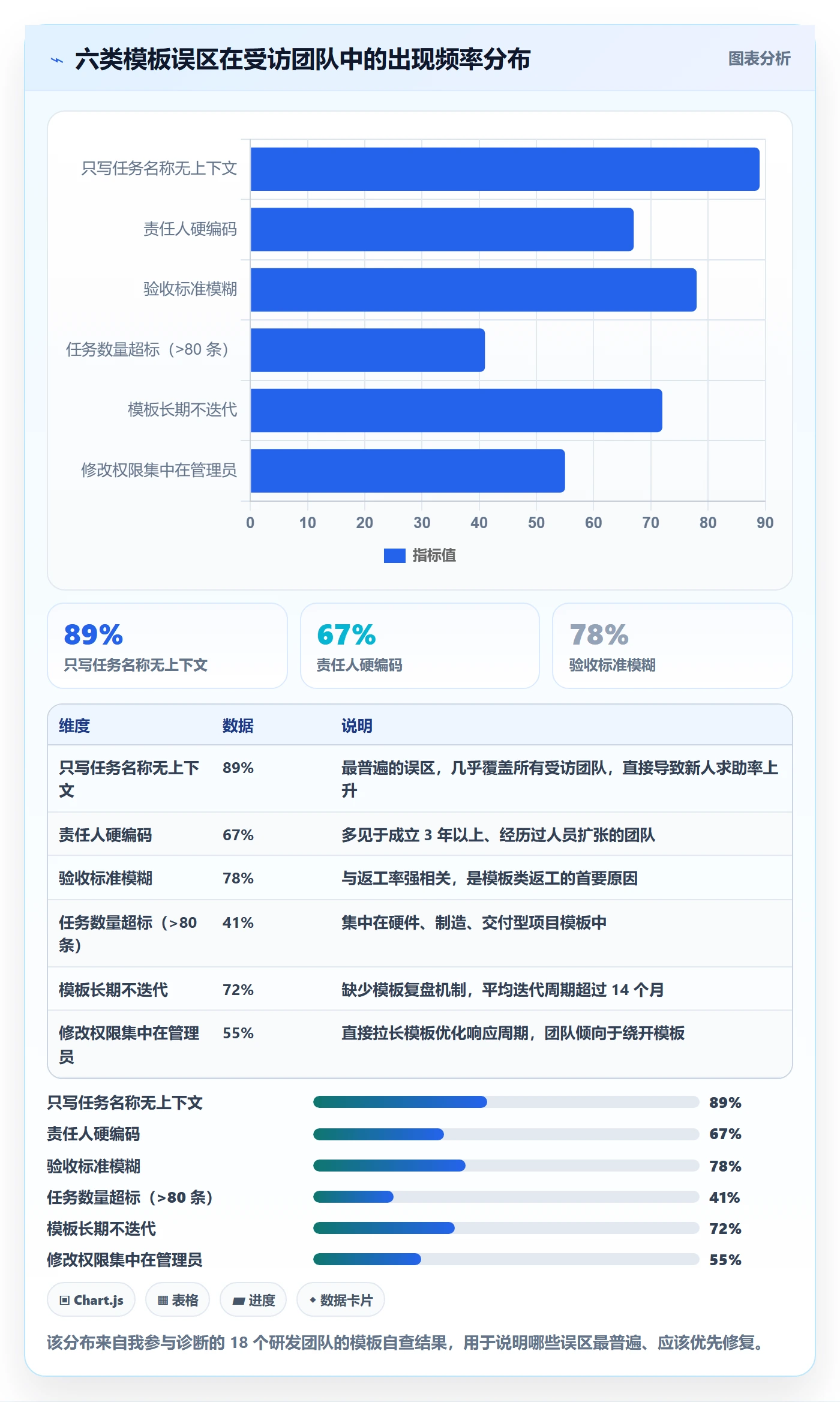The image size is (840, 1402).
Task: Click the diamond icon in 数据卡片 chip
Action: pyautogui.click(x=313, y=1300)
